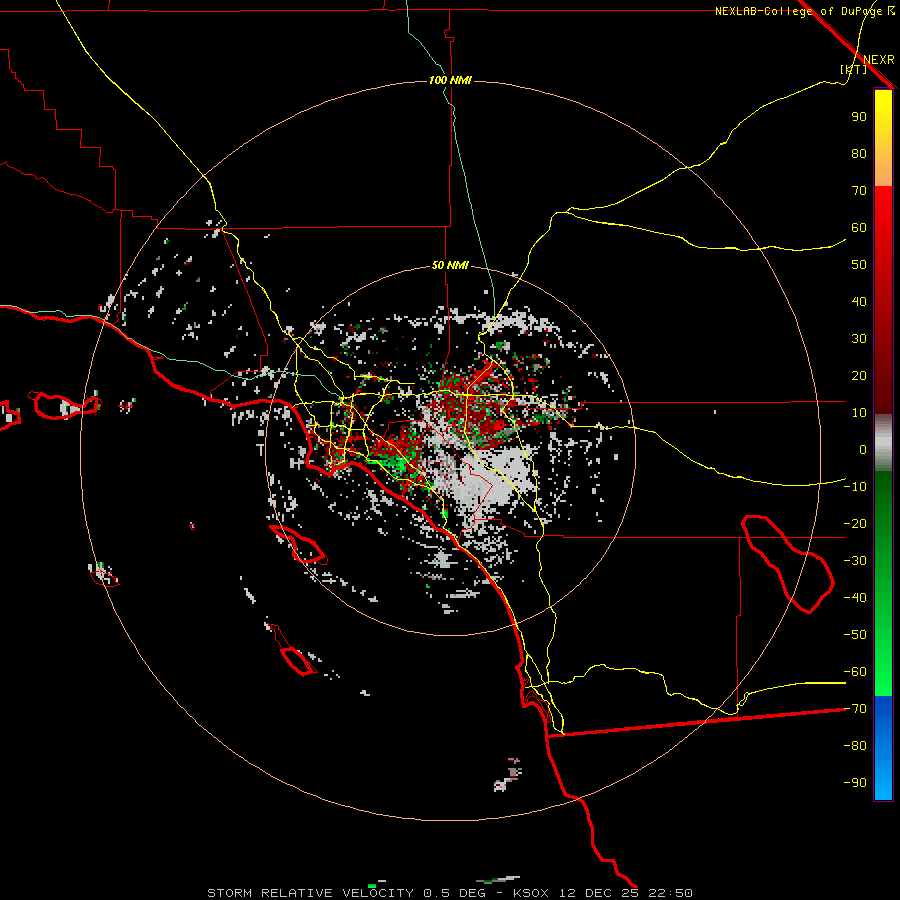This screenshot has height=900, width=900.
Task: Click the "STORM RELATIVE VELOCITY 0.5 DEG" caption
Action: click(x=346, y=893)
